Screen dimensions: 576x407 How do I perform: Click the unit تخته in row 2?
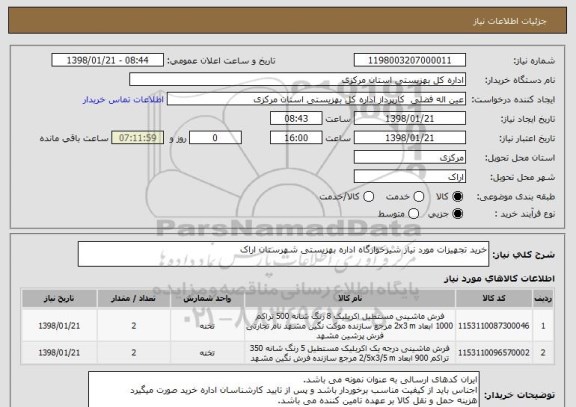click(207, 353)
